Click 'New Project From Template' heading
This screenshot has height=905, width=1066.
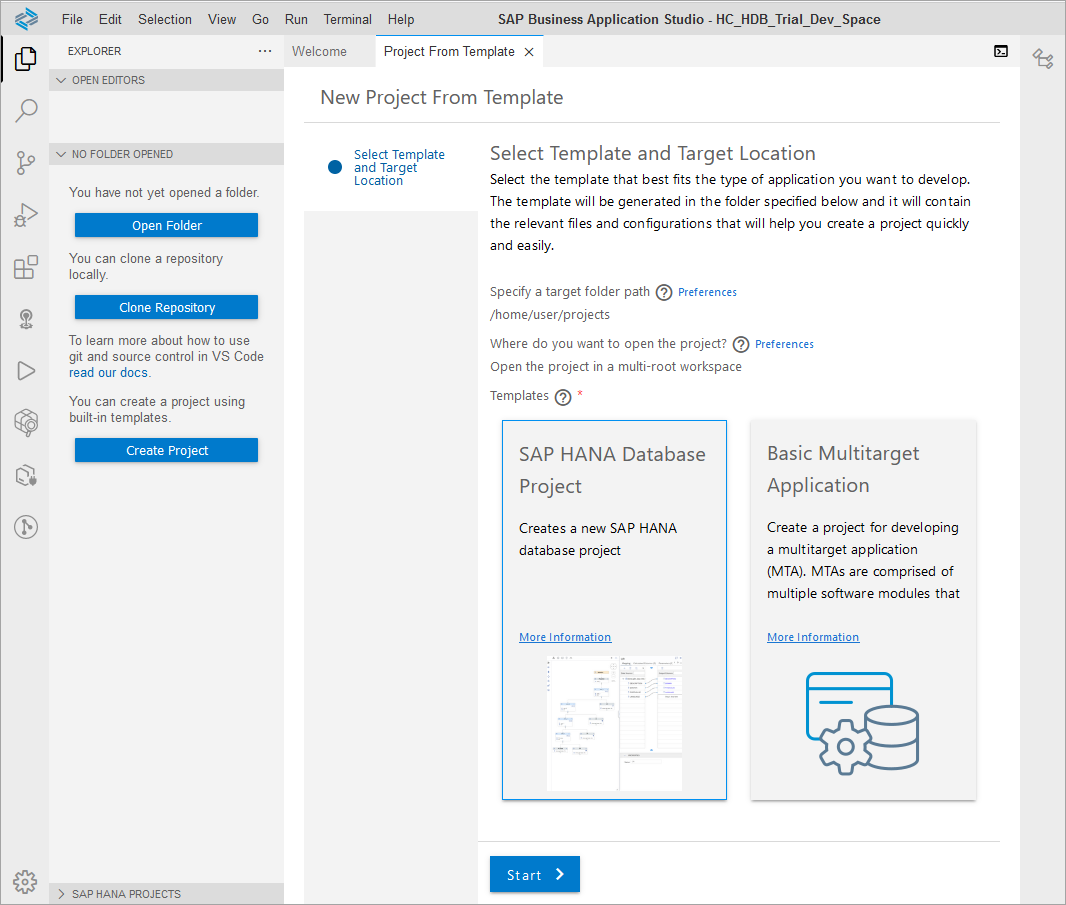442,98
